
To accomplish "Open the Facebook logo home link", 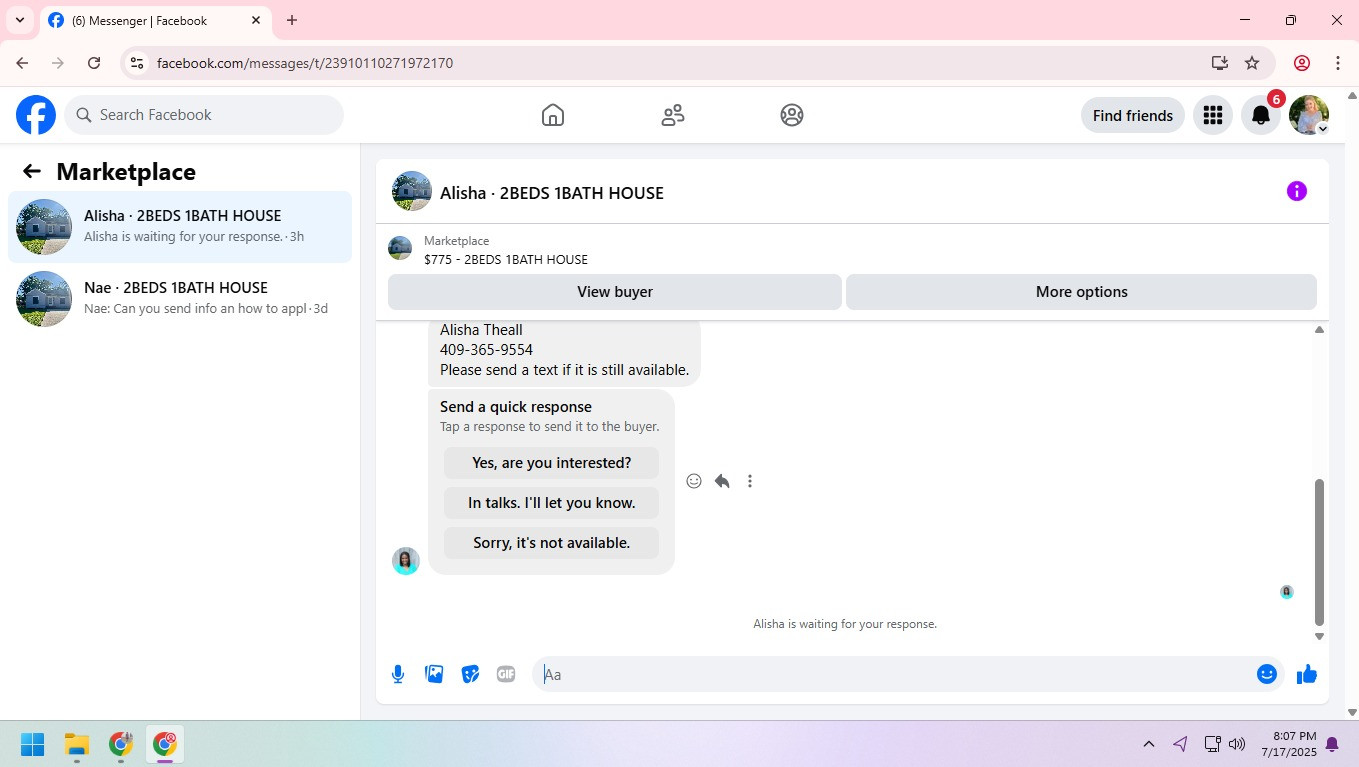I will [36, 115].
